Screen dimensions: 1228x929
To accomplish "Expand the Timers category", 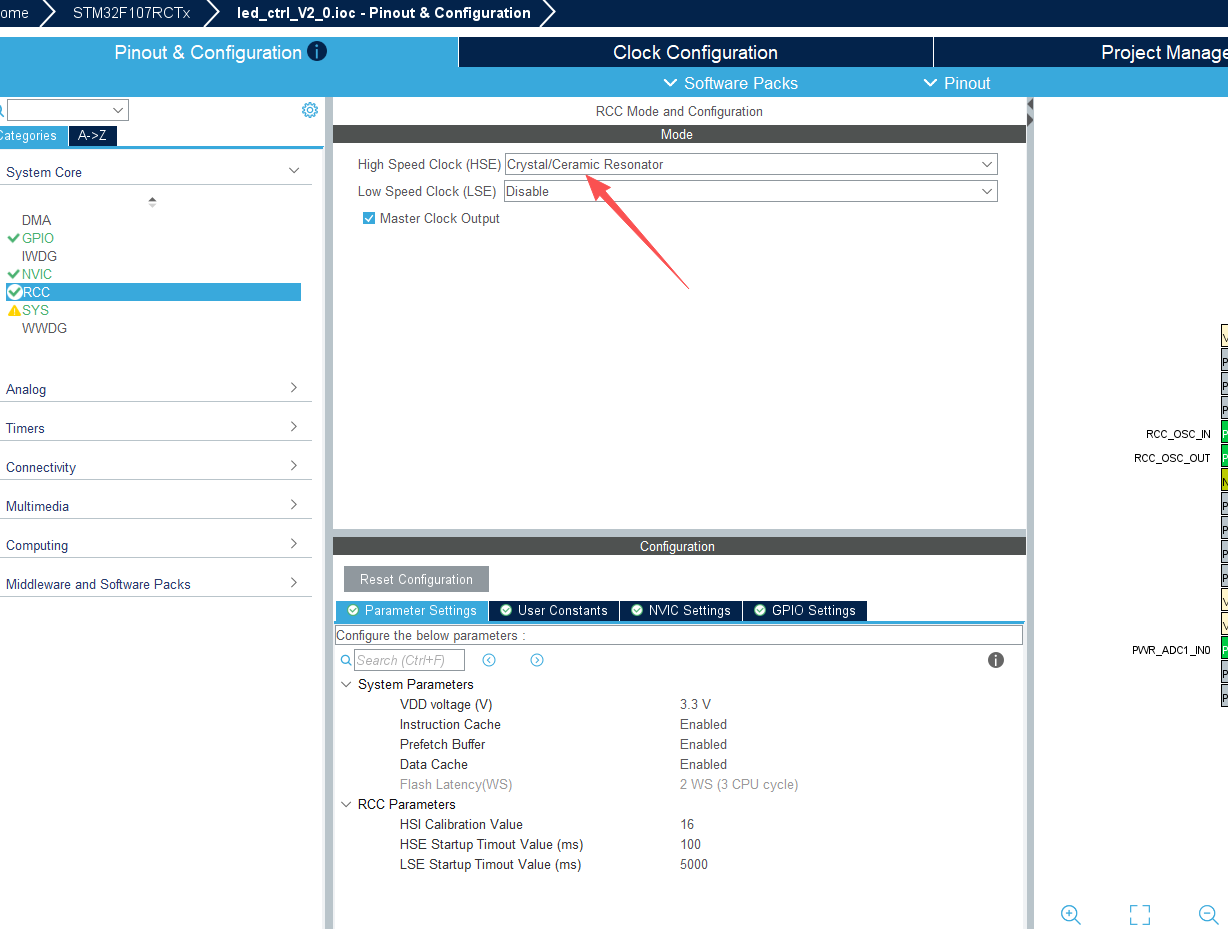I will [294, 427].
